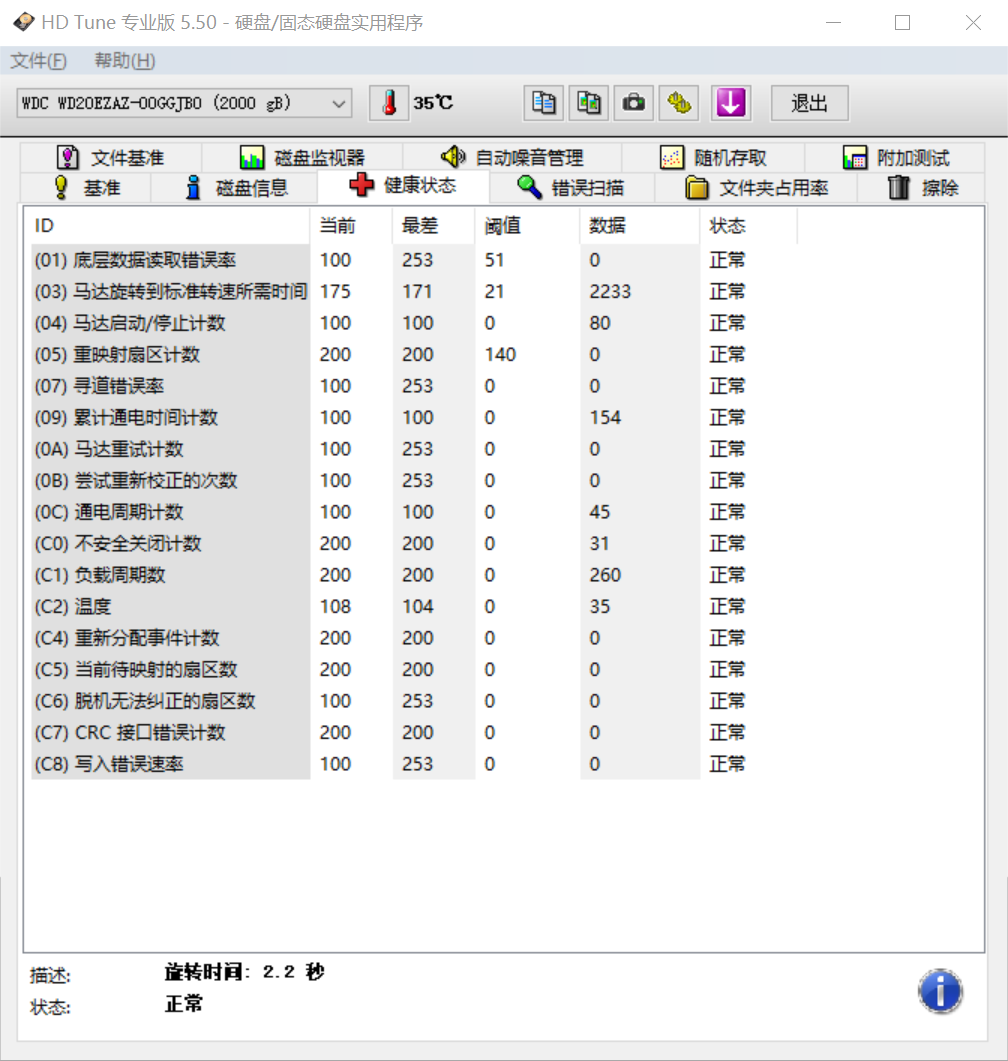Click the temperature thermometer icon

point(389,103)
